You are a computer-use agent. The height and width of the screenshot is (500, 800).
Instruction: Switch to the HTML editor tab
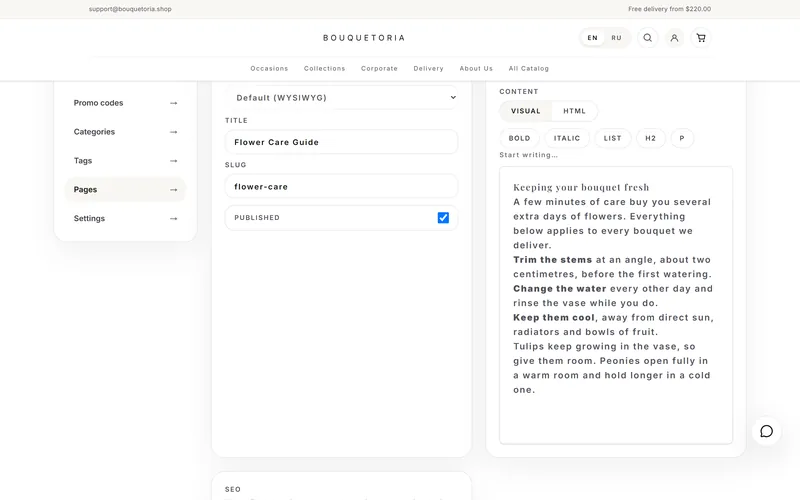(x=574, y=111)
